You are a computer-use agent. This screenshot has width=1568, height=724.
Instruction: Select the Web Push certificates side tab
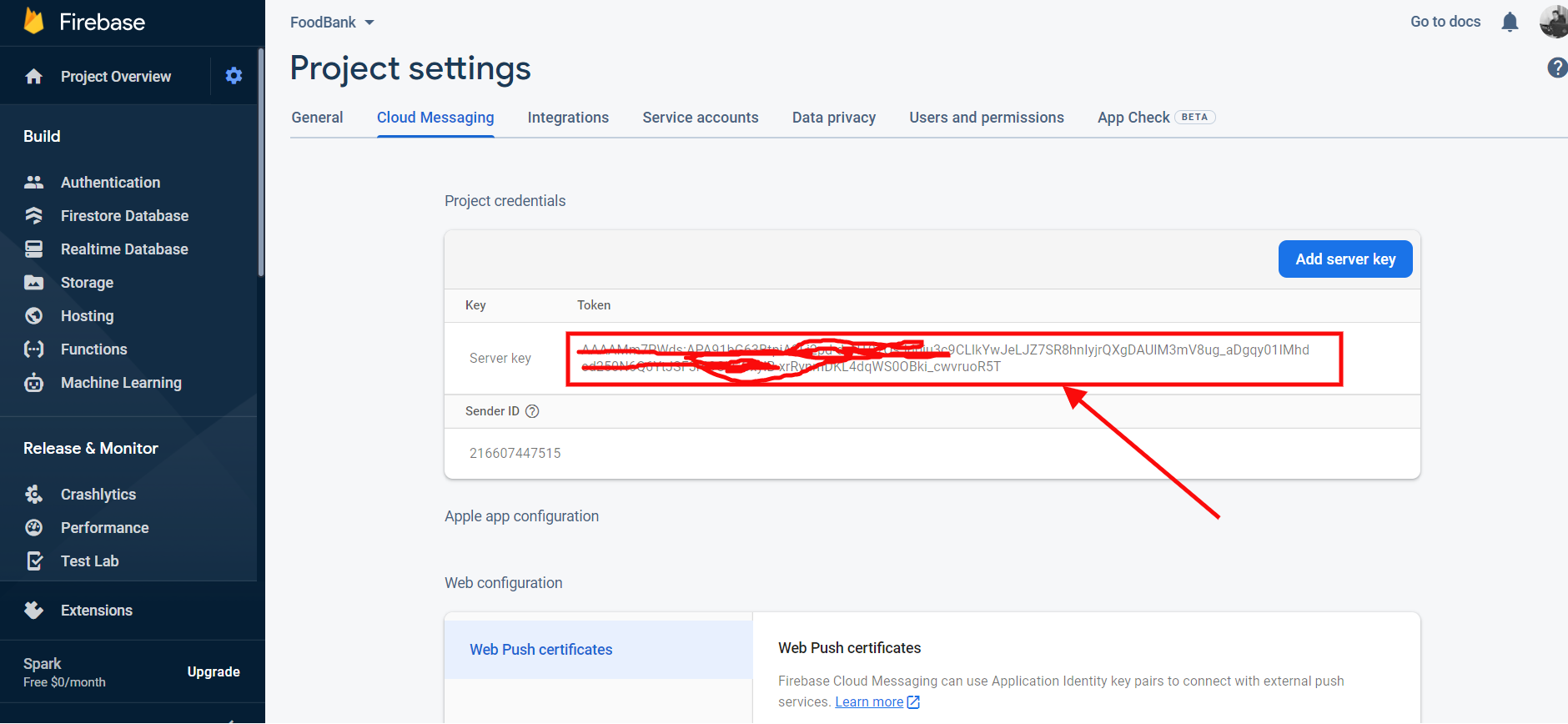pyautogui.click(x=598, y=650)
